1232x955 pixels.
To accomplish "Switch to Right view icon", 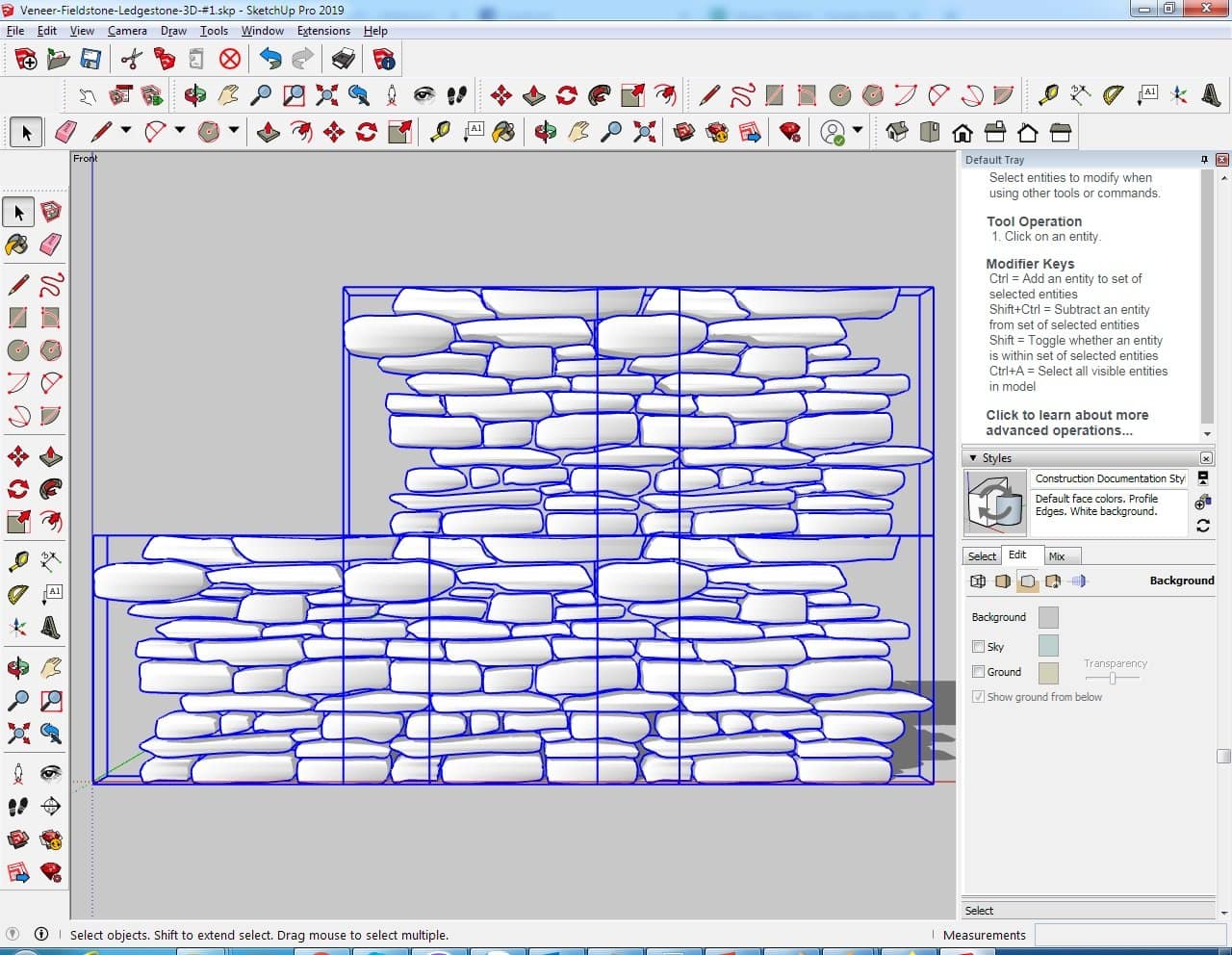I will 994,132.
